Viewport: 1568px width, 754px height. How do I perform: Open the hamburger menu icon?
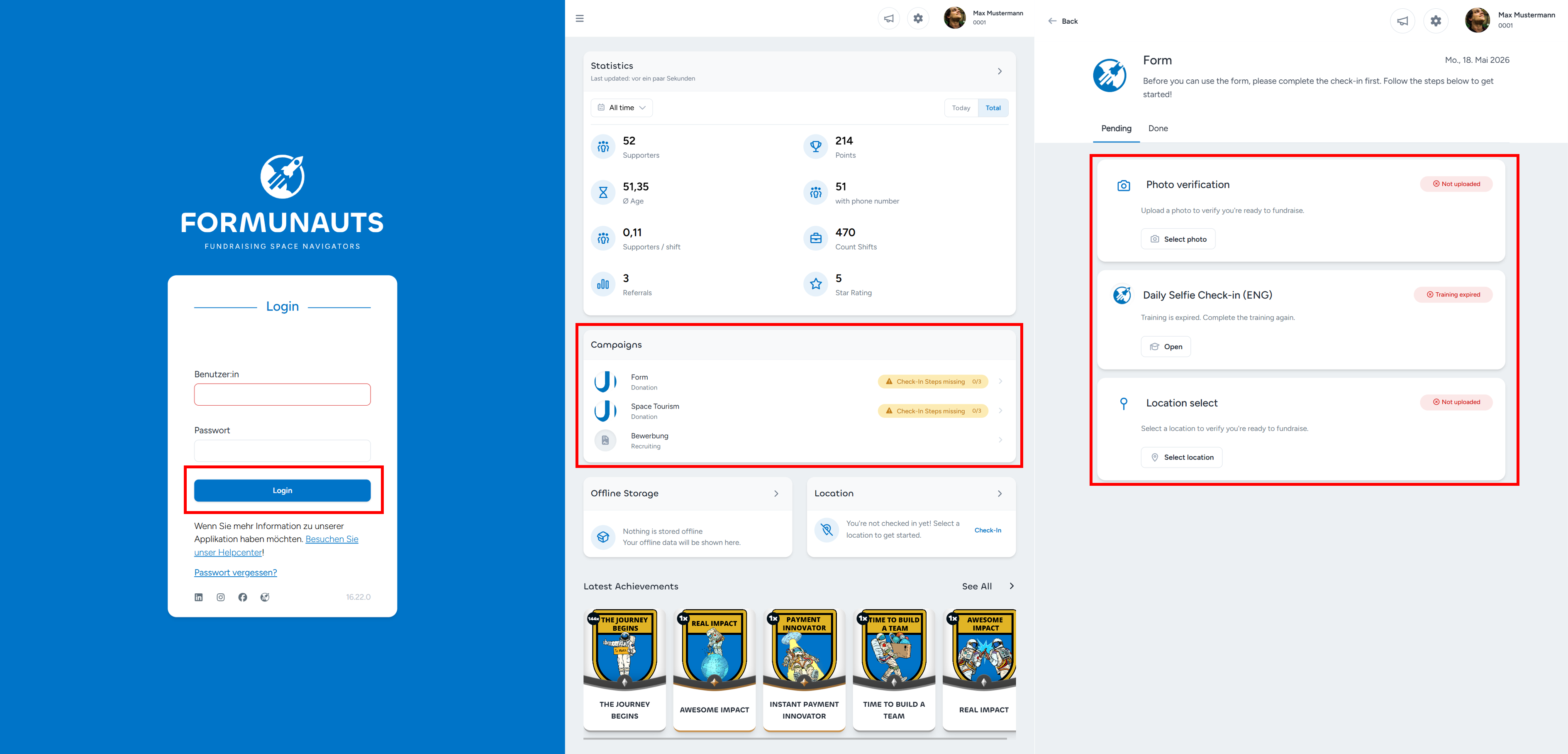click(580, 18)
